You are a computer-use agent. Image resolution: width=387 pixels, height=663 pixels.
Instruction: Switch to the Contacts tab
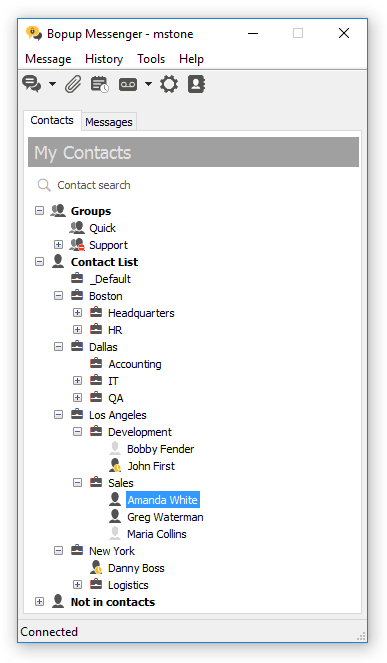(x=52, y=120)
